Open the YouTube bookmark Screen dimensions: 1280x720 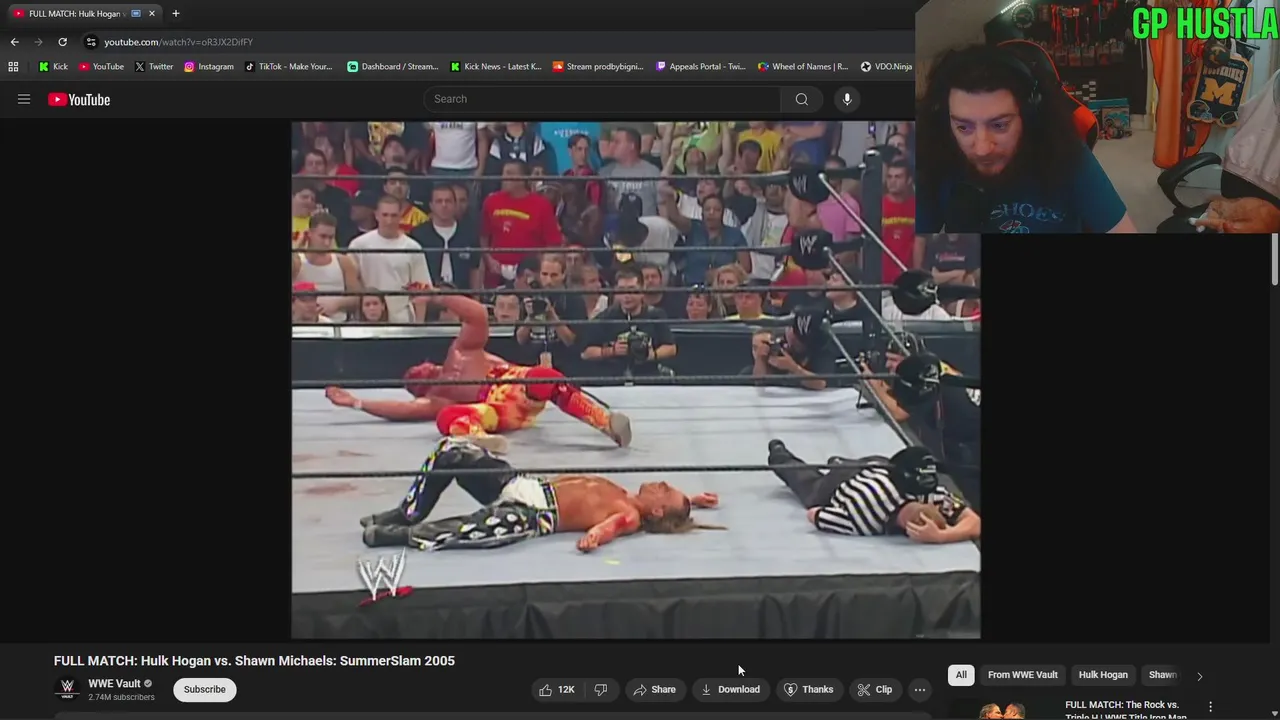[x=101, y=67]
